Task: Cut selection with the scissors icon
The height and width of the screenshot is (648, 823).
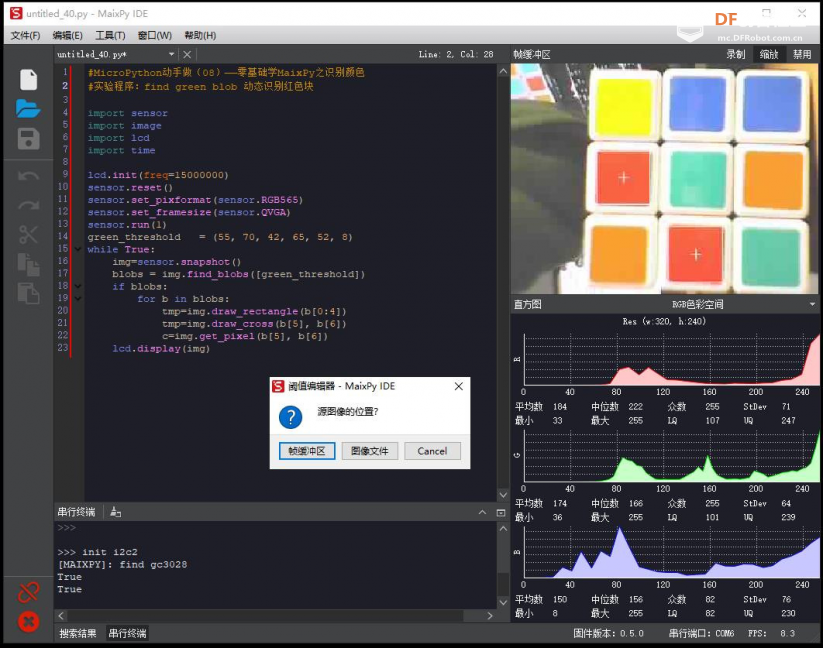Action: (x=28, y=234)
